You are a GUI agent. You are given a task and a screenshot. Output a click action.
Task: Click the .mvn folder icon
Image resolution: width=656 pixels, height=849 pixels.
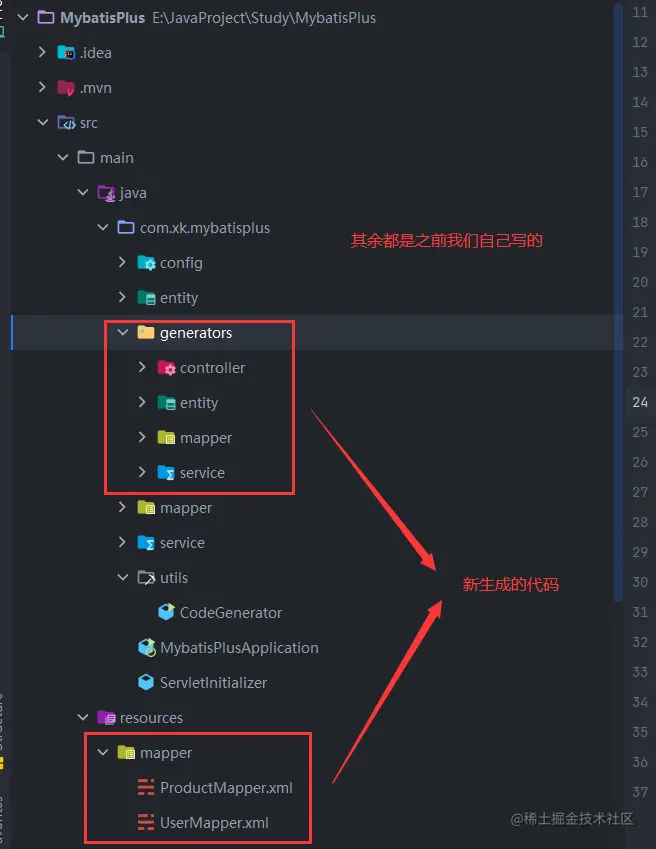click(65, 88)
